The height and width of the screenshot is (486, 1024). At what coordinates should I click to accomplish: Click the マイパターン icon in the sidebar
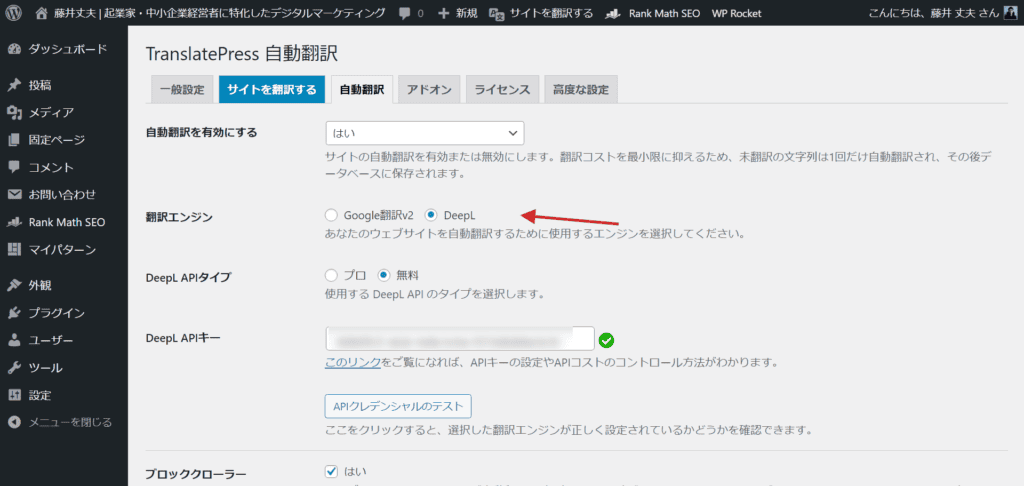[14, 250]
